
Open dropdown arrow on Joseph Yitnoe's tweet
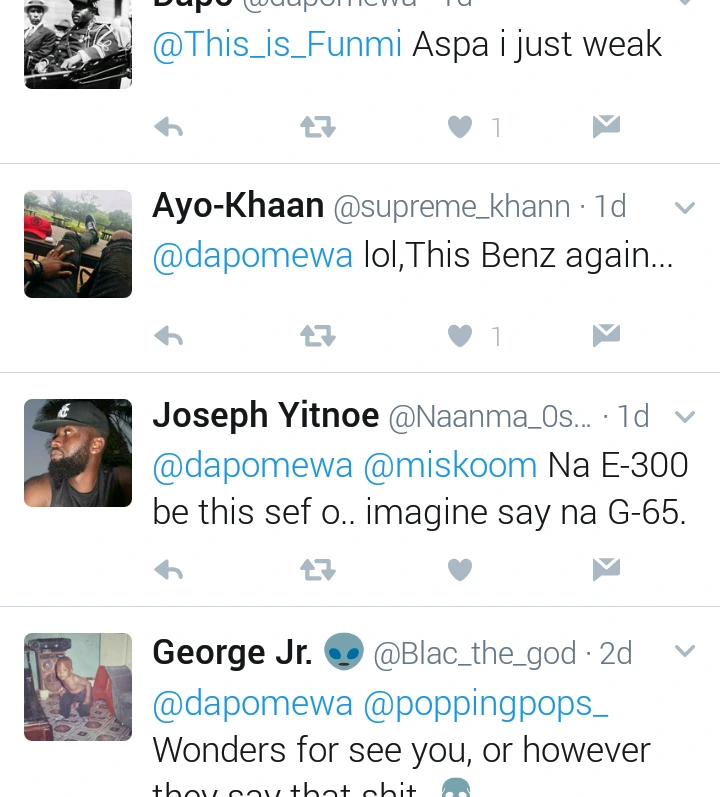(x=685, y=416)
